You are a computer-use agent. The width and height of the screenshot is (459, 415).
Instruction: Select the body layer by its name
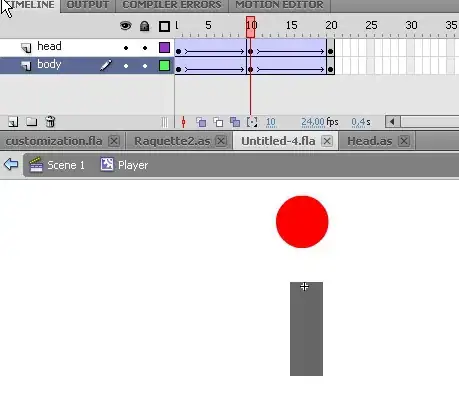click(49, 64)
